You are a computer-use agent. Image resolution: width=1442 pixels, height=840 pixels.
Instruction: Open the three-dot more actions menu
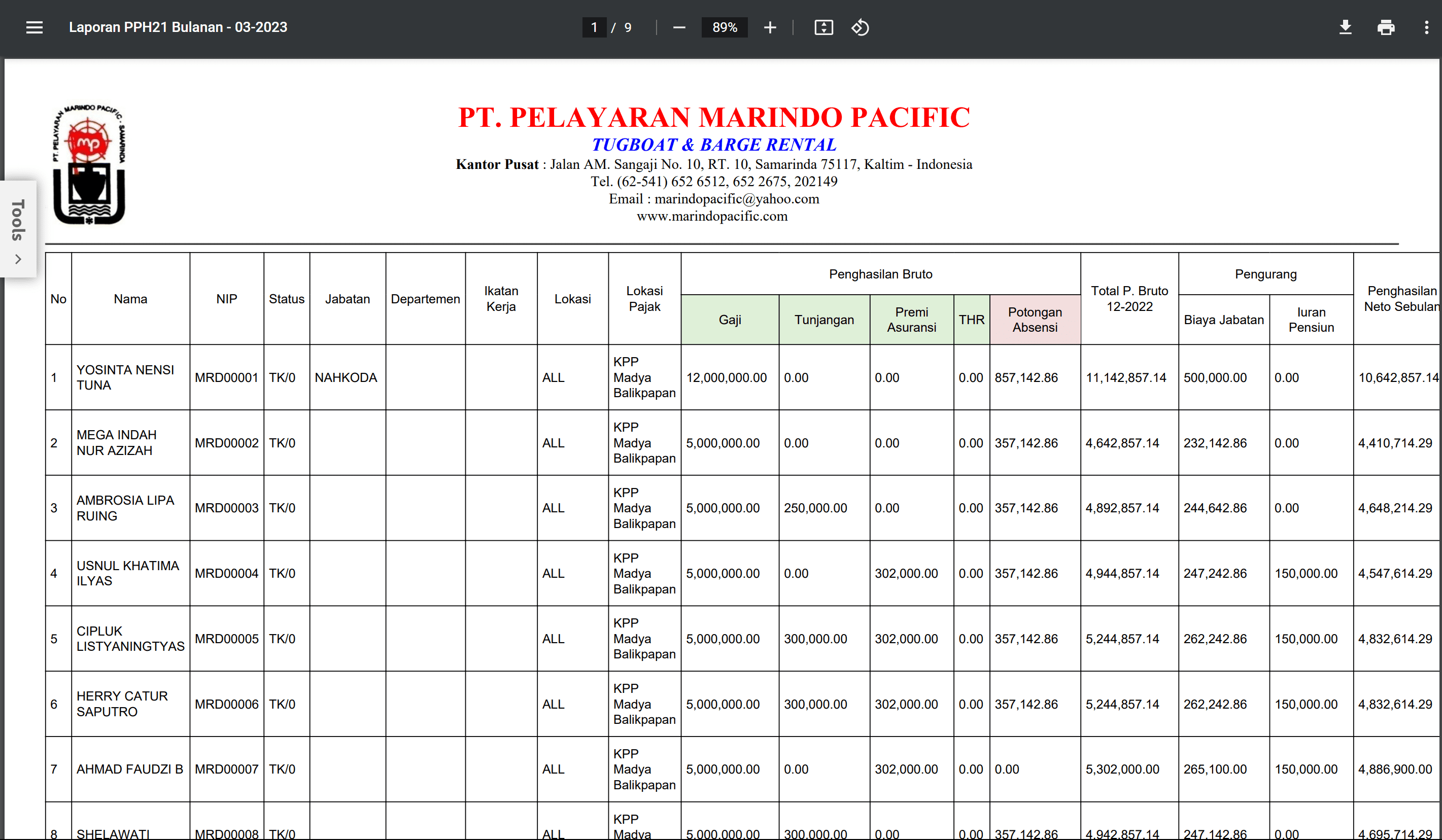click(x=1426, y=27)
